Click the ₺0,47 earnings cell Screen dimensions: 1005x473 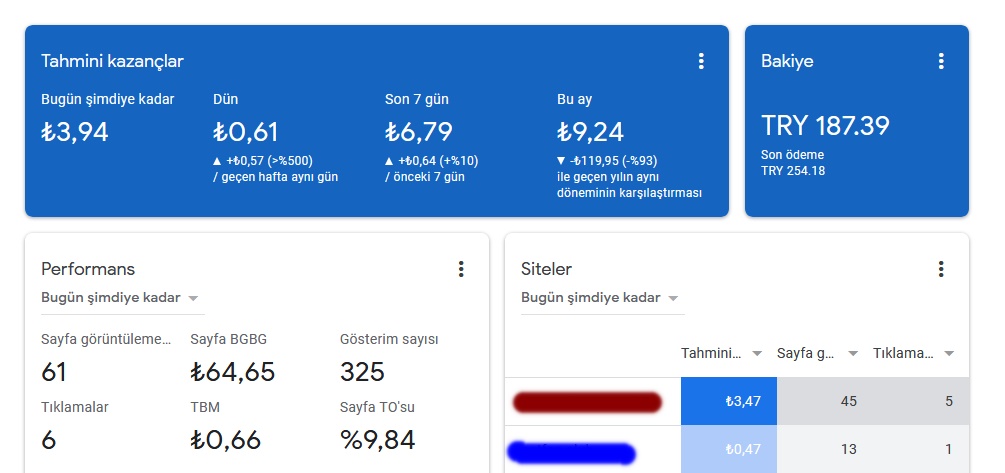729,449
